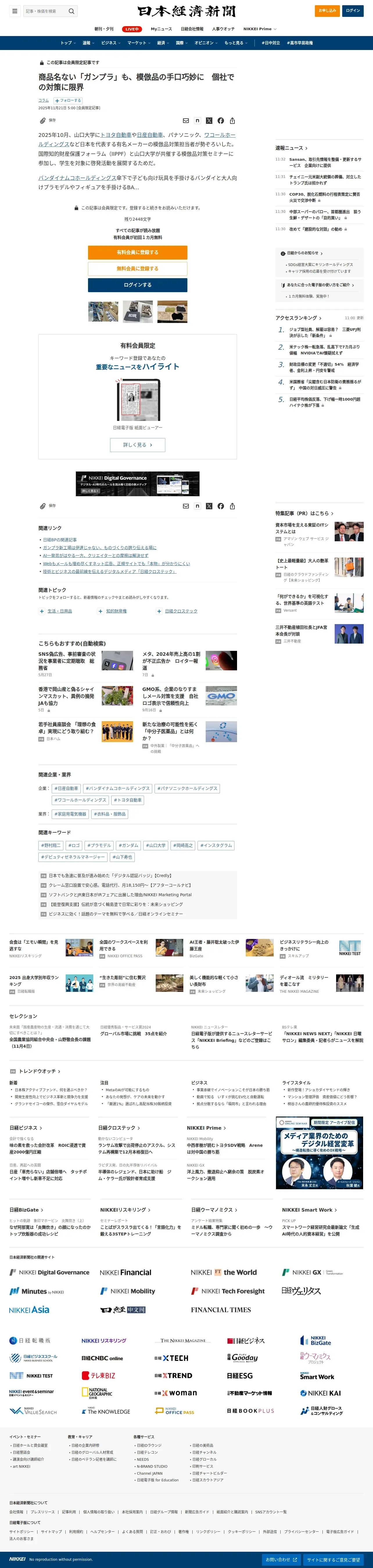The width and height of the screenshot is (373, 1568).
Task: Expand the 速報 navigation dropdown
Action: pyautogui.click(x=89, y=43)
